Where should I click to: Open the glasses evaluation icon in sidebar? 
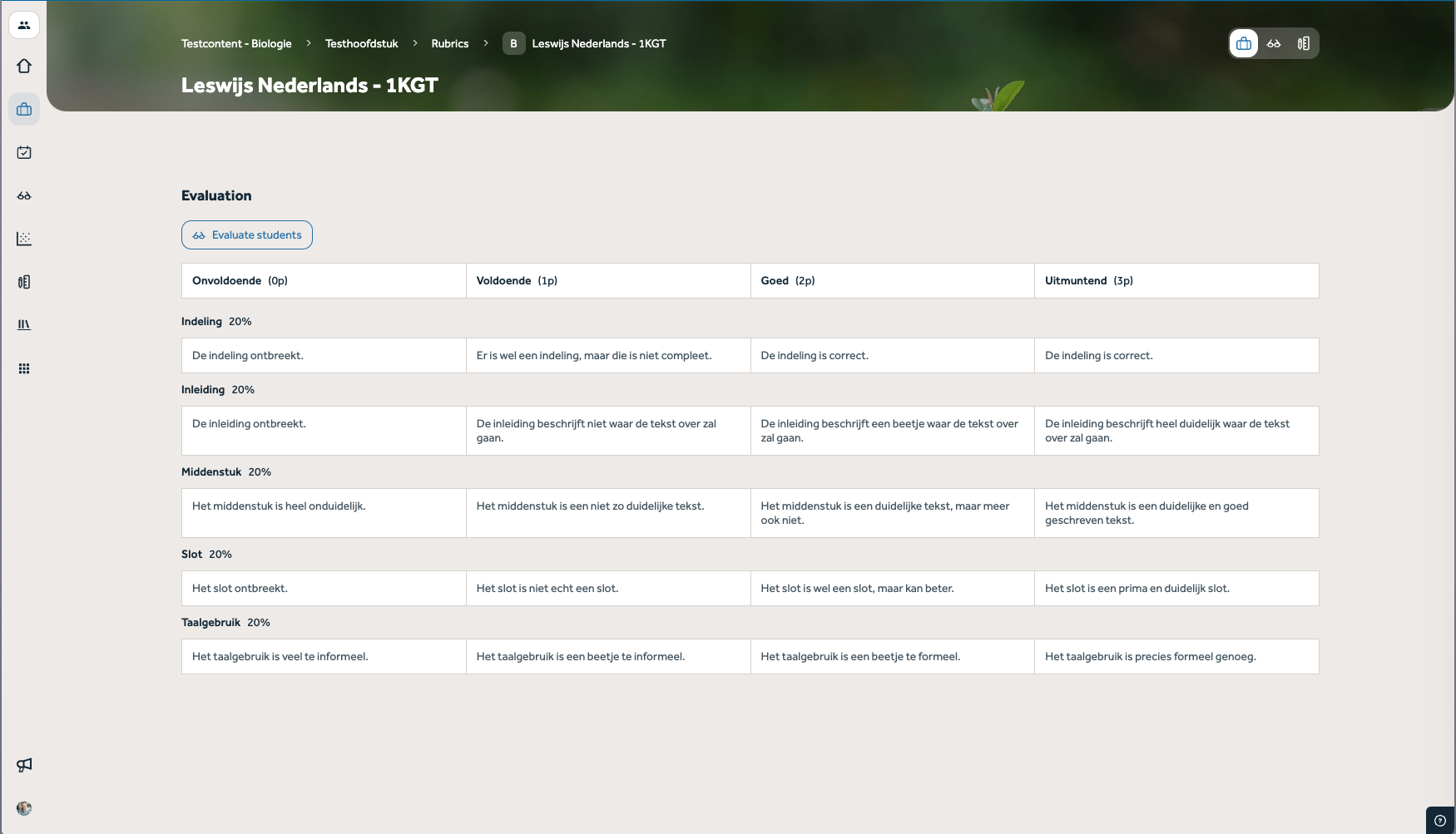point(24,196)
